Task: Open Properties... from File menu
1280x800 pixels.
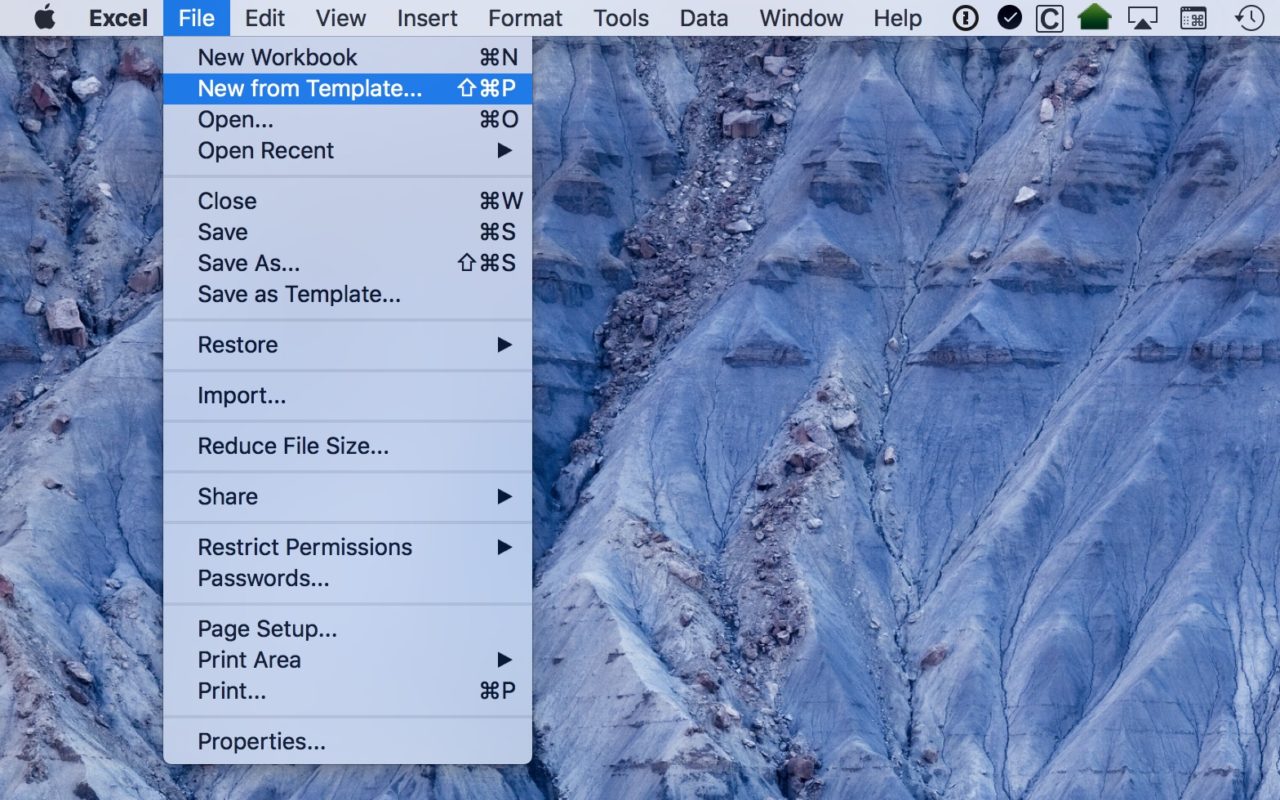Action: [348, 742]
